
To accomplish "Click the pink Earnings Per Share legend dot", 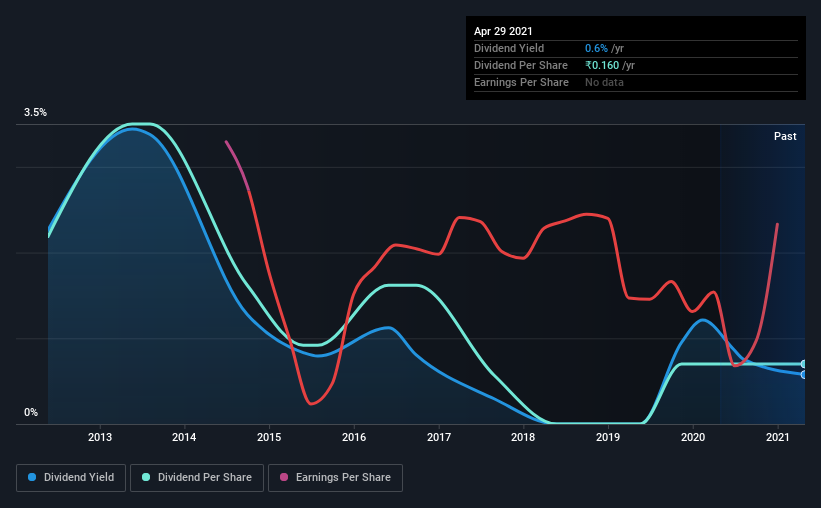I will [x=284, y=477].
